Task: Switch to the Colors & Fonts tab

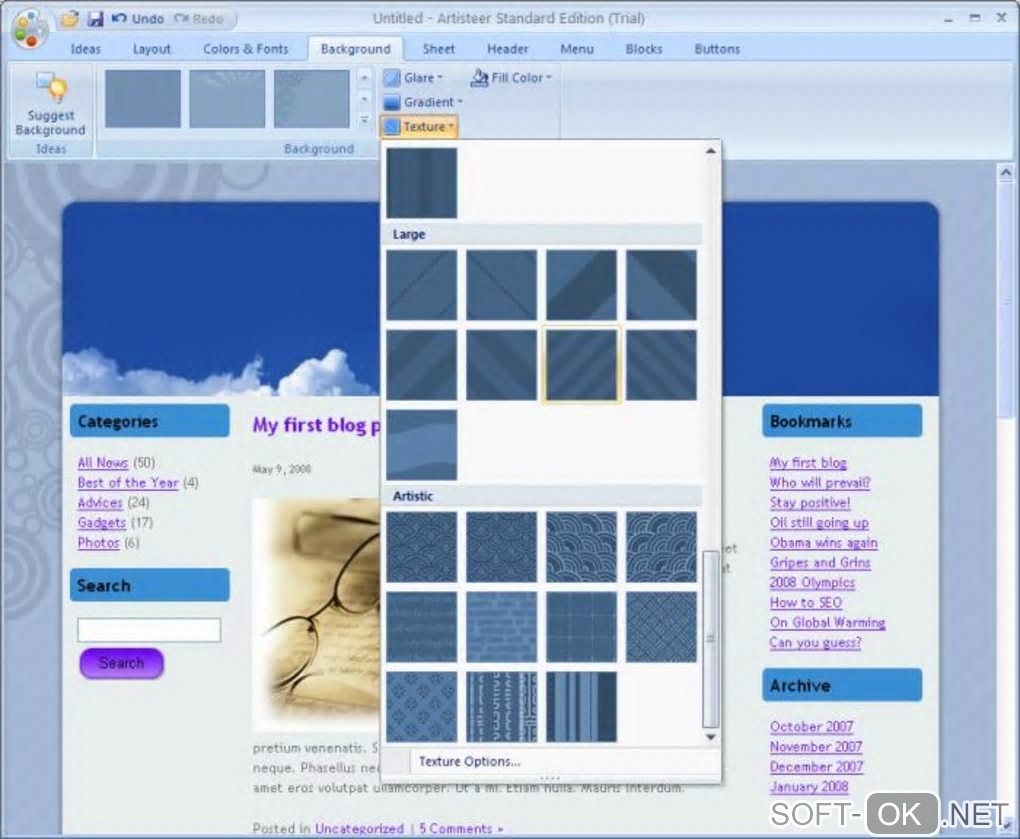Action: pyautogui.click(x=245, y=49)
